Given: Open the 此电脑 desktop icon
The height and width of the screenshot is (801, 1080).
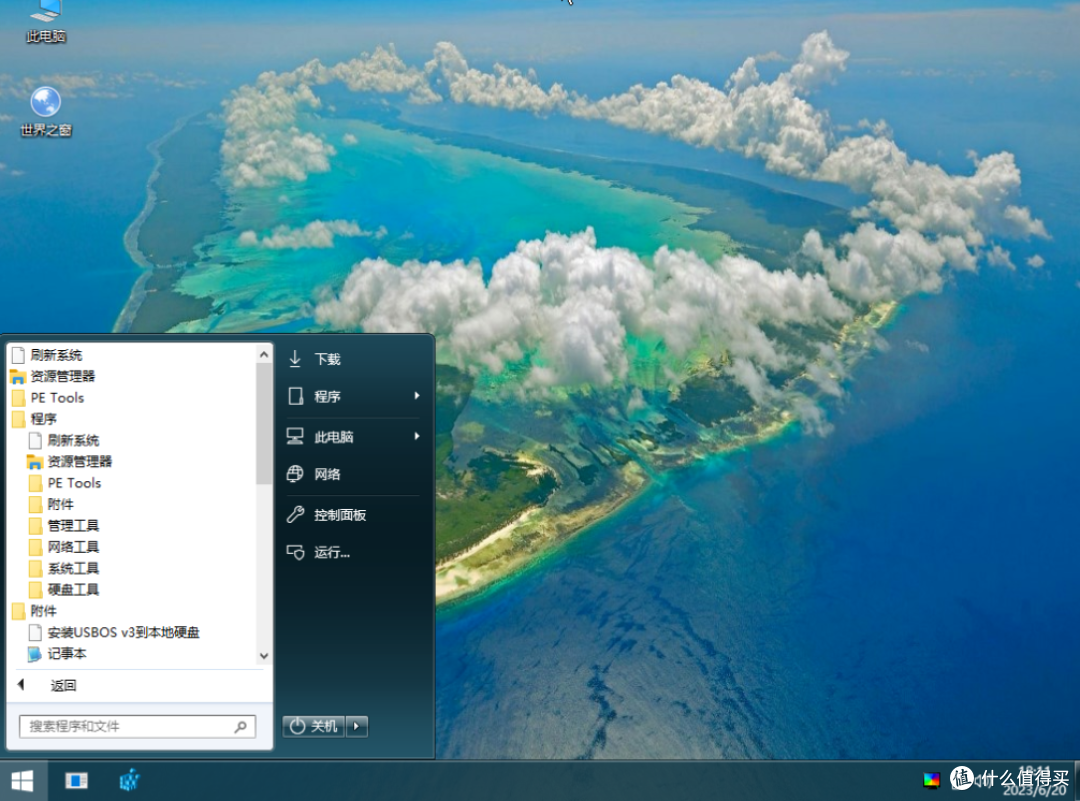Looking at the screenshot, I should (x=45, y=20).
